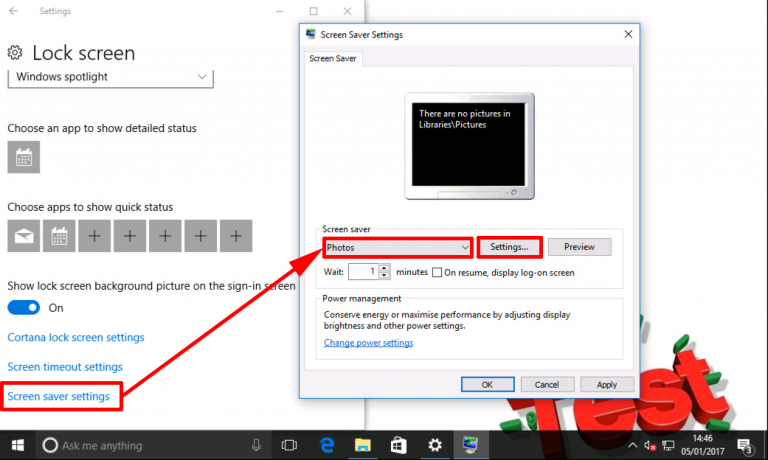Increase the wait minutes with up arrow
The image size is (768, 460).
click(384, 268)
